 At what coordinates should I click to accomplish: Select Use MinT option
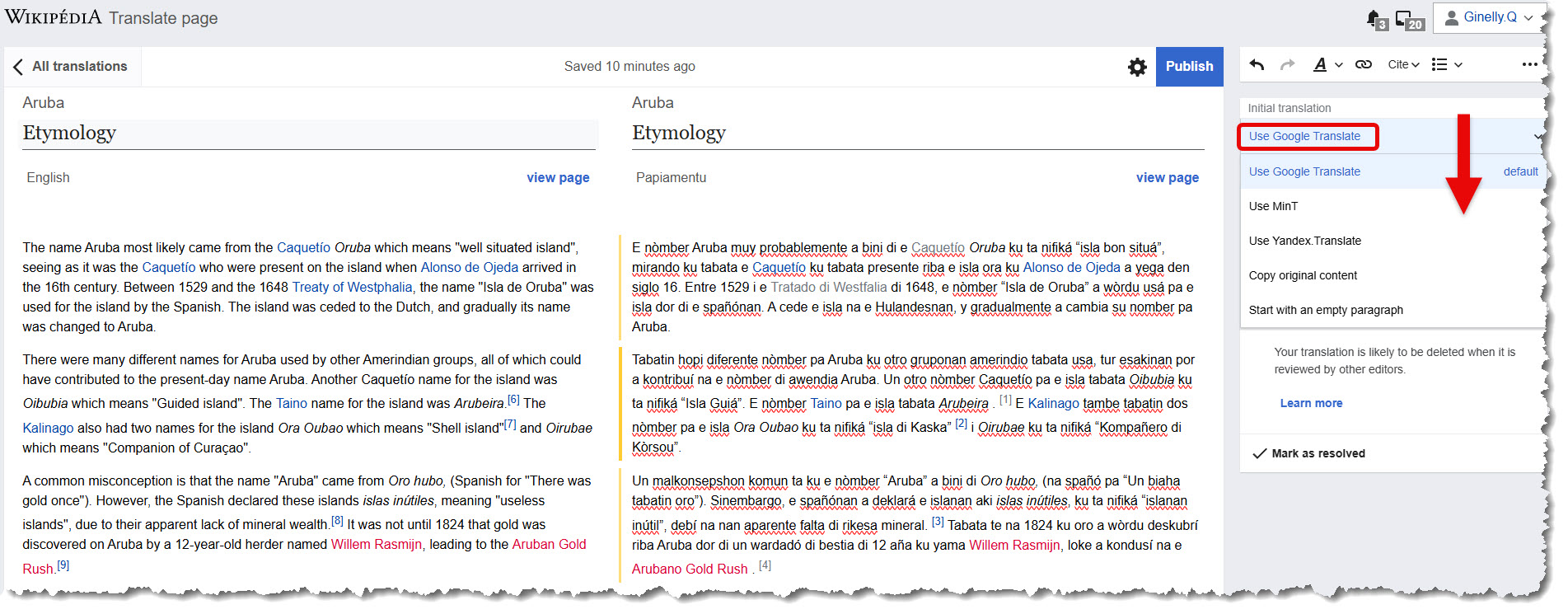1392,206
